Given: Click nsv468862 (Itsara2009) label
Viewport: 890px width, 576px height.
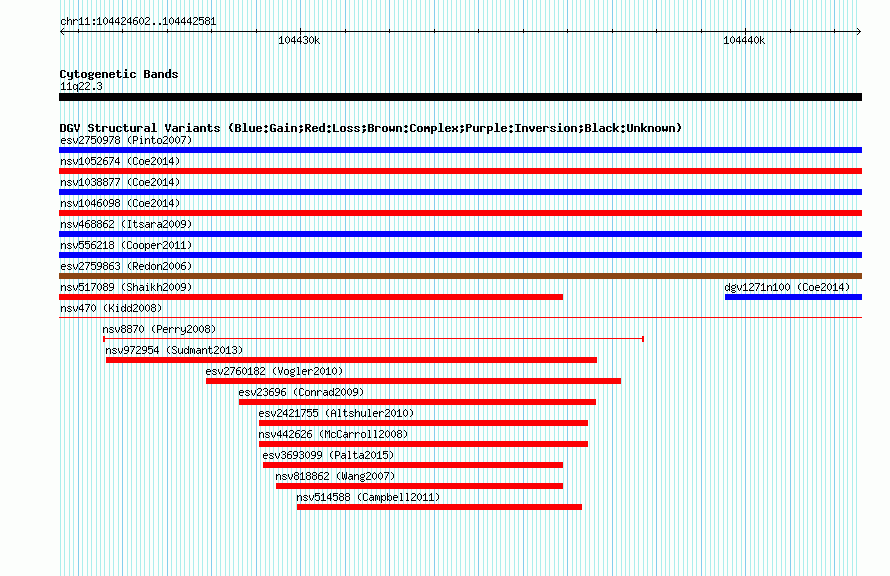Looking at the screenshot, I should (126, 224).
